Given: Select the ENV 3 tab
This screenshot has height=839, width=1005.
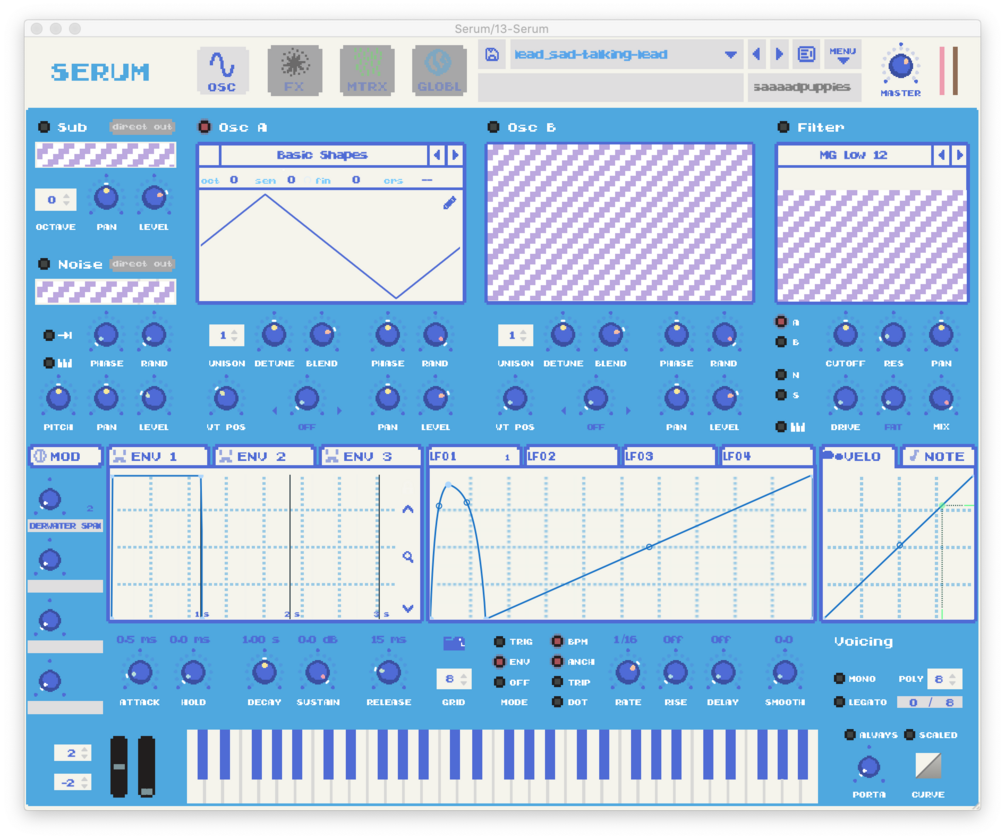Looking at the screenshot, I should pyautogui.click(x=370, y=456).
